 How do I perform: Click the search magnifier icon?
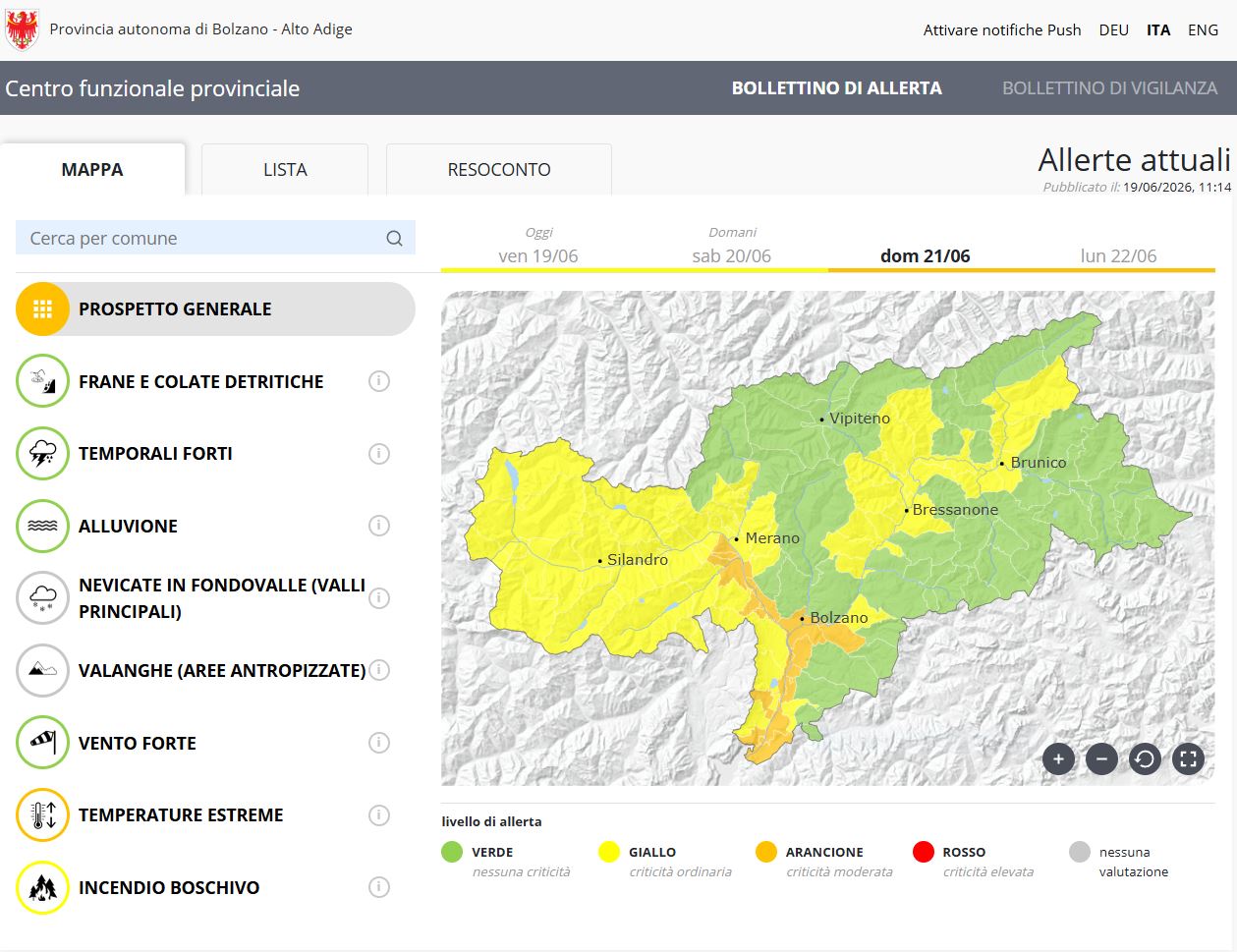(x=394, y=238)
